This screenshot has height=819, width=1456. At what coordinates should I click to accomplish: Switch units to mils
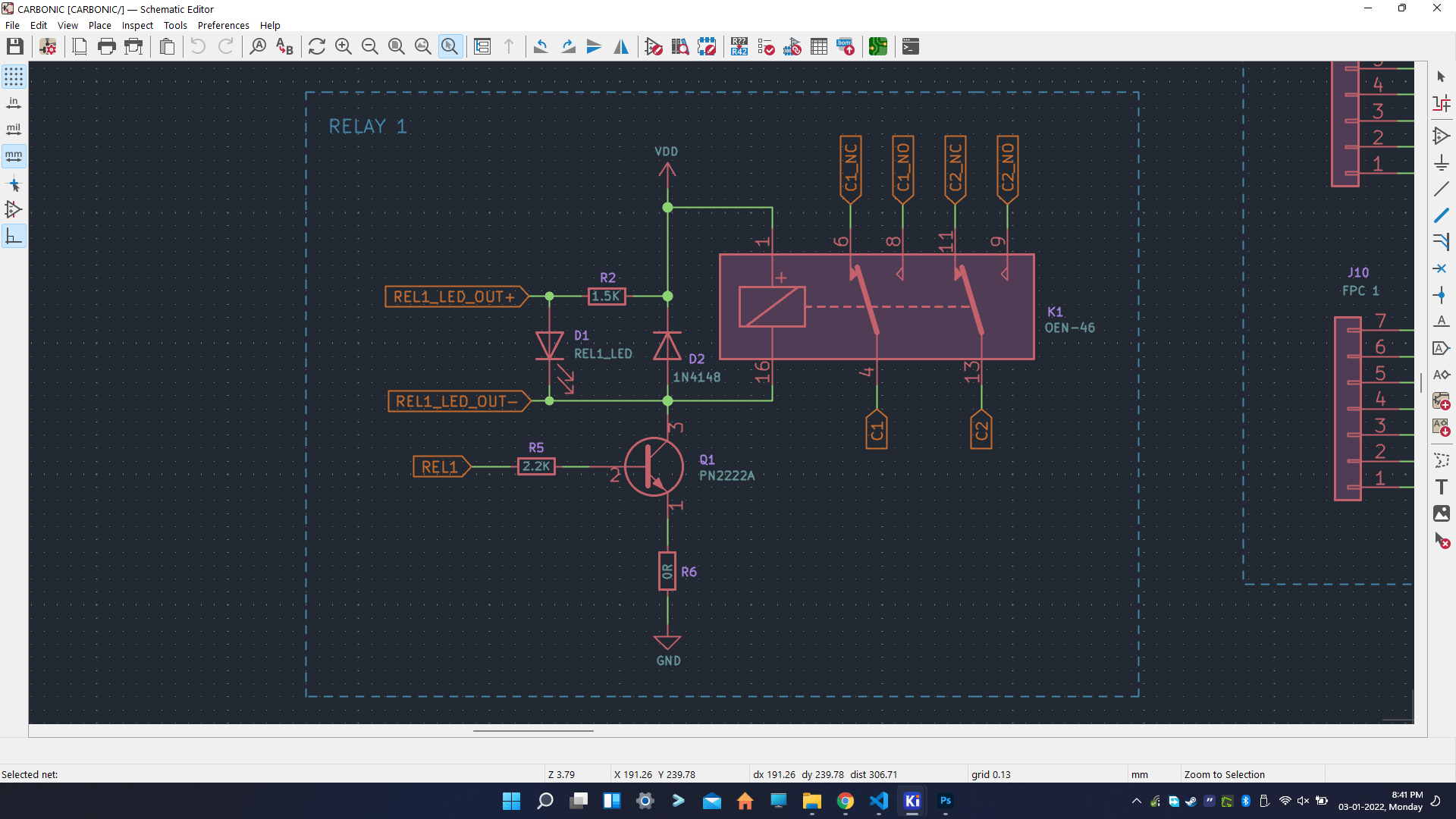[x=14, y=130]
